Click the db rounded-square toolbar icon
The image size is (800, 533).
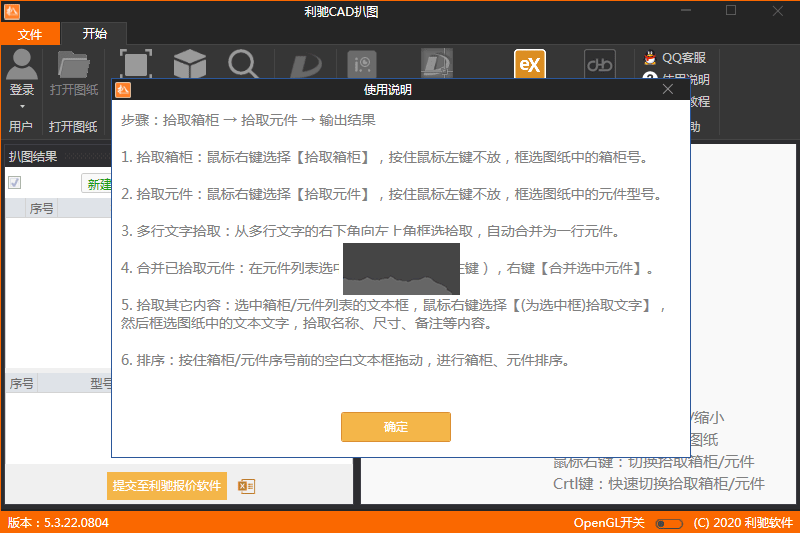[599, 64]
